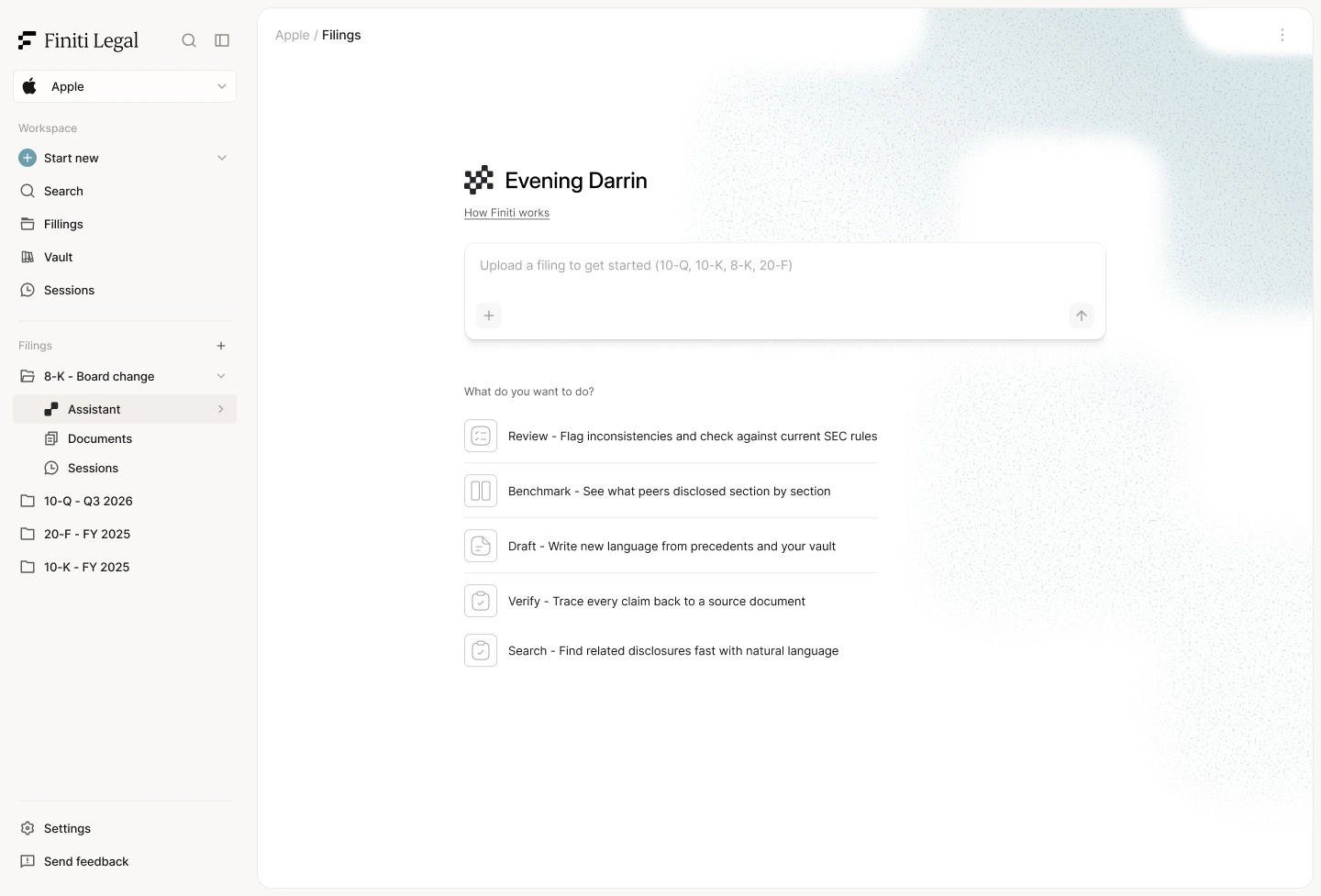Choose Search - Find related disclosures option
The image size is (1321, 896).
[x=671, y=651]
